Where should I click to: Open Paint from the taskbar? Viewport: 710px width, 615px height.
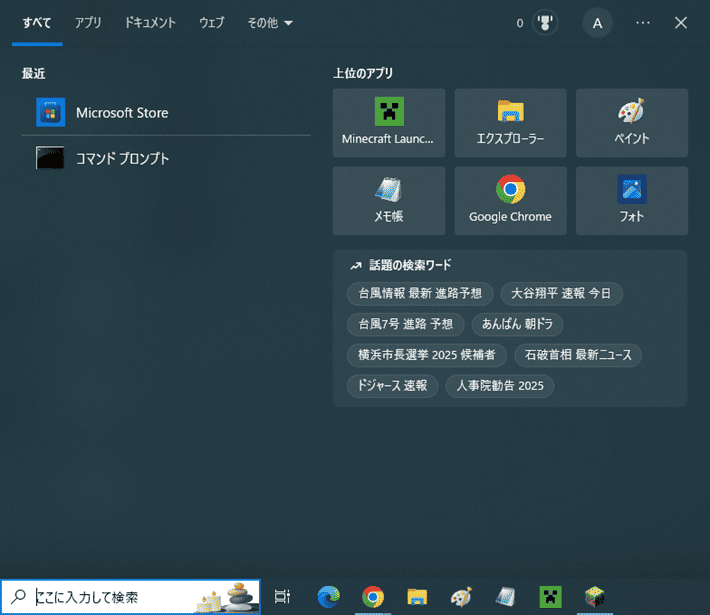click(x=461, y=597)
